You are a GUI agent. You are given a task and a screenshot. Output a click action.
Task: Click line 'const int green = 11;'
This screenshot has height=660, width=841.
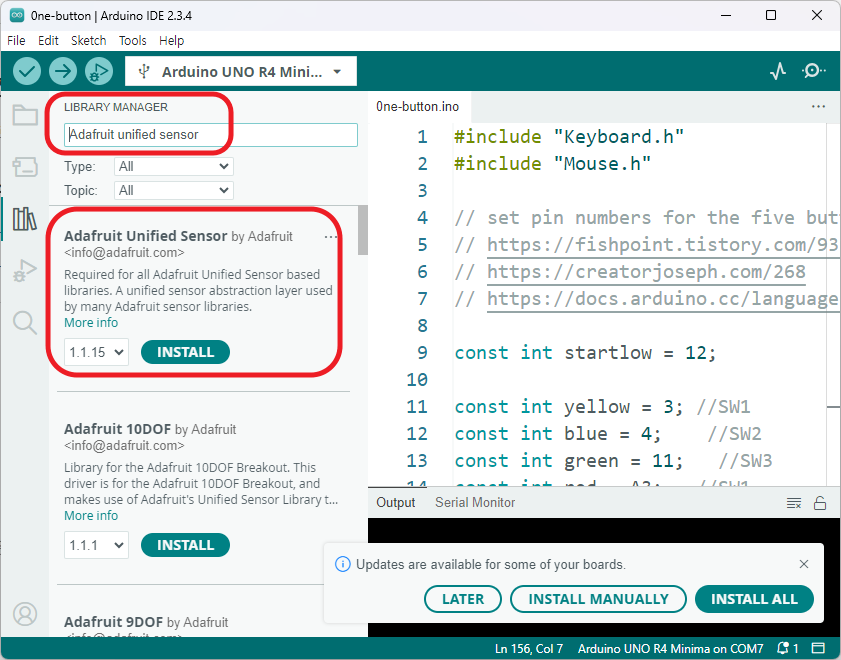click(x=569, y=461)
